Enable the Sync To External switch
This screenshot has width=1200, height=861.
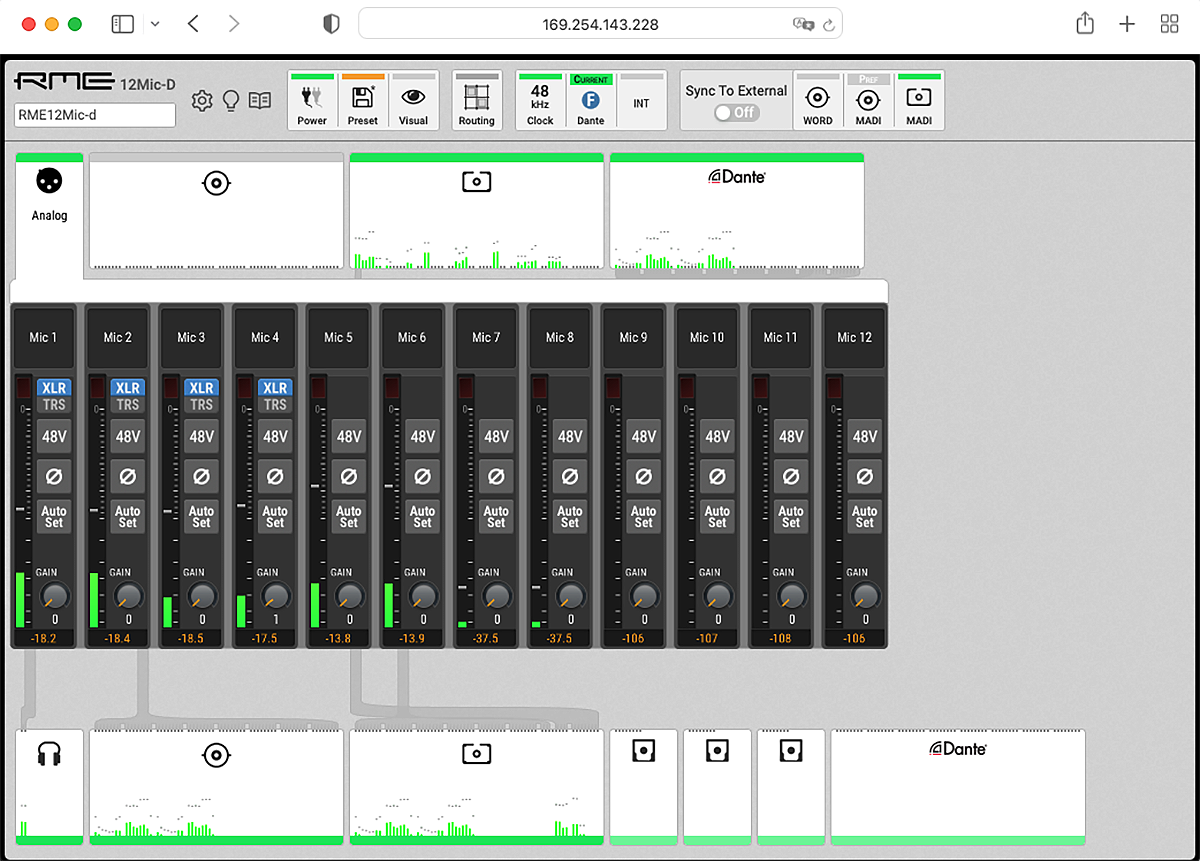click(735, 113)
